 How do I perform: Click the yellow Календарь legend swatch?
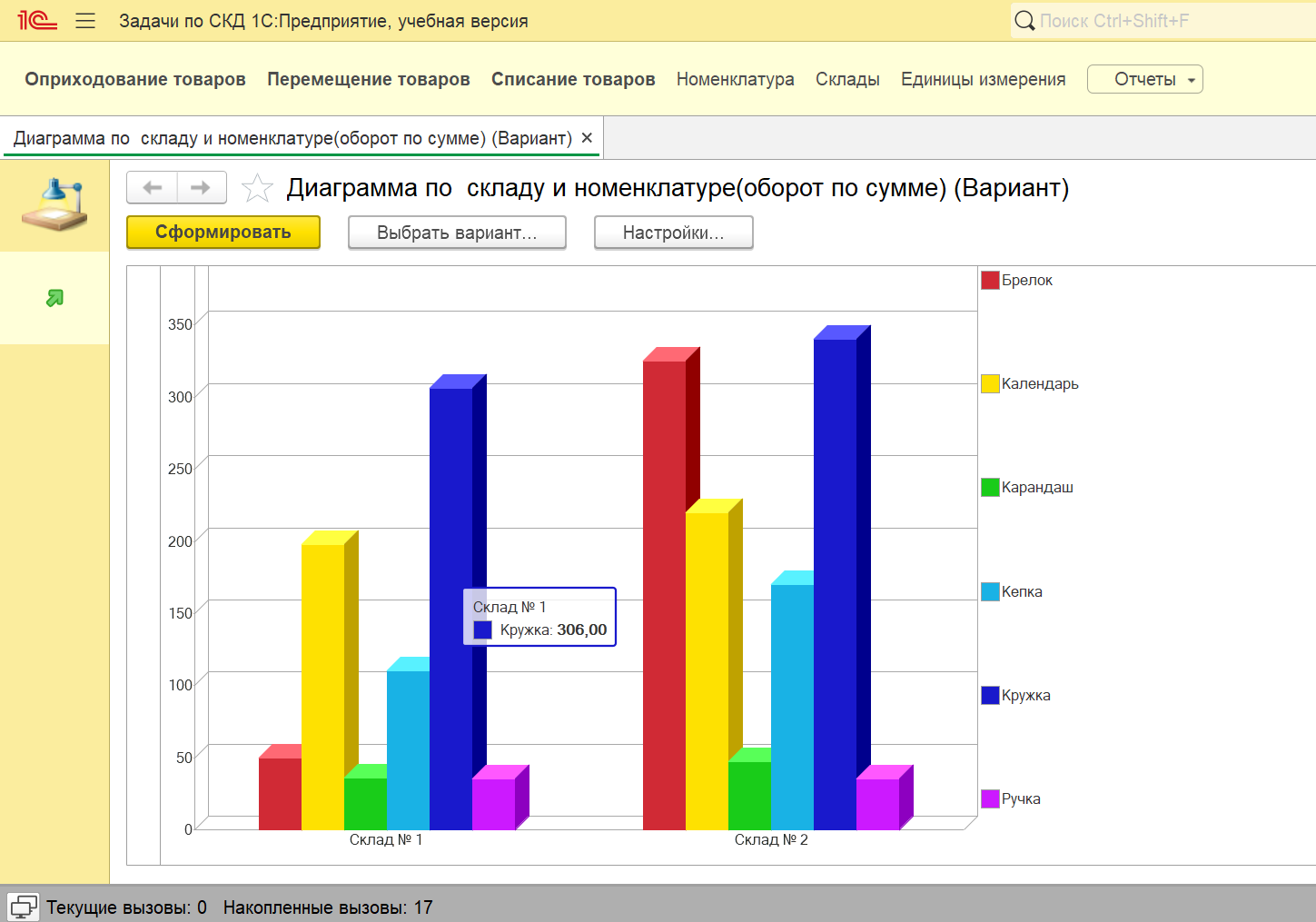tap(990, 383)
